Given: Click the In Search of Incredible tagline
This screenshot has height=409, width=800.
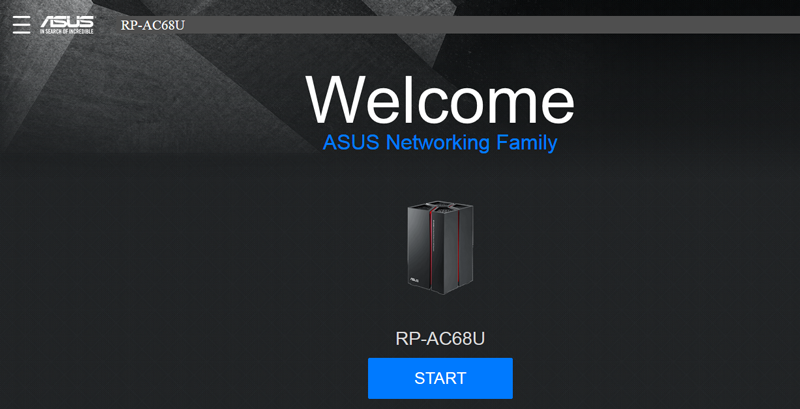Looking at the screenshot, I should [x=67, y=31].
